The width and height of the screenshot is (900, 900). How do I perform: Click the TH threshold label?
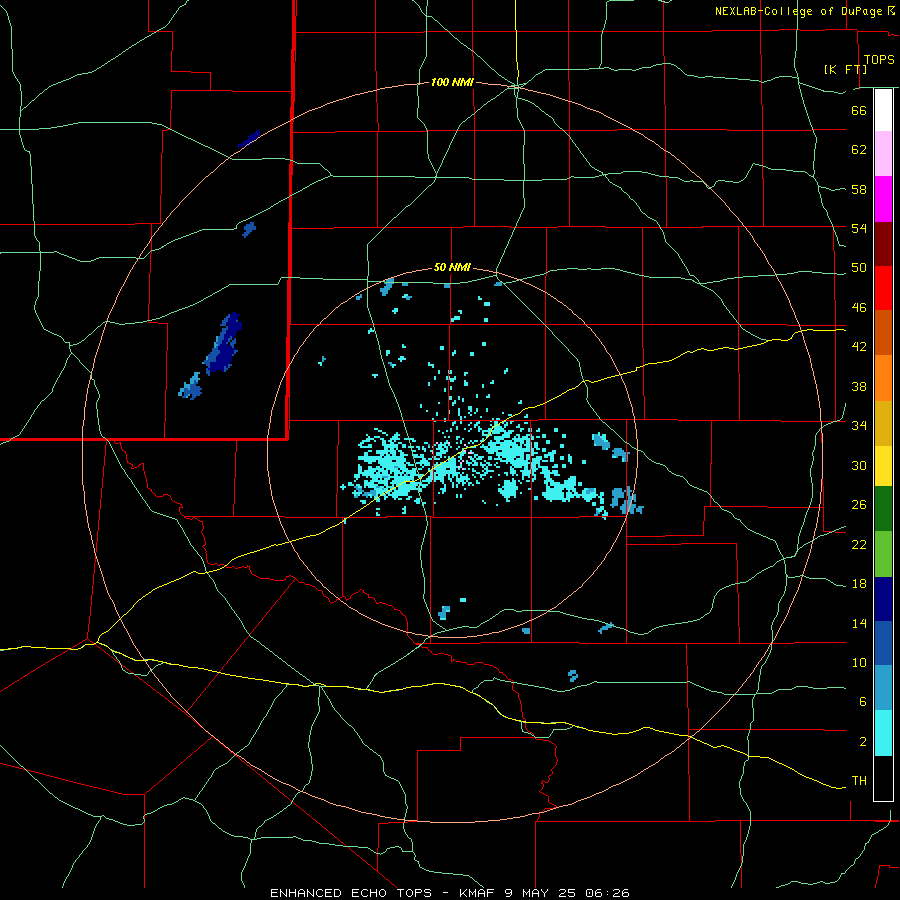(859, 781)
